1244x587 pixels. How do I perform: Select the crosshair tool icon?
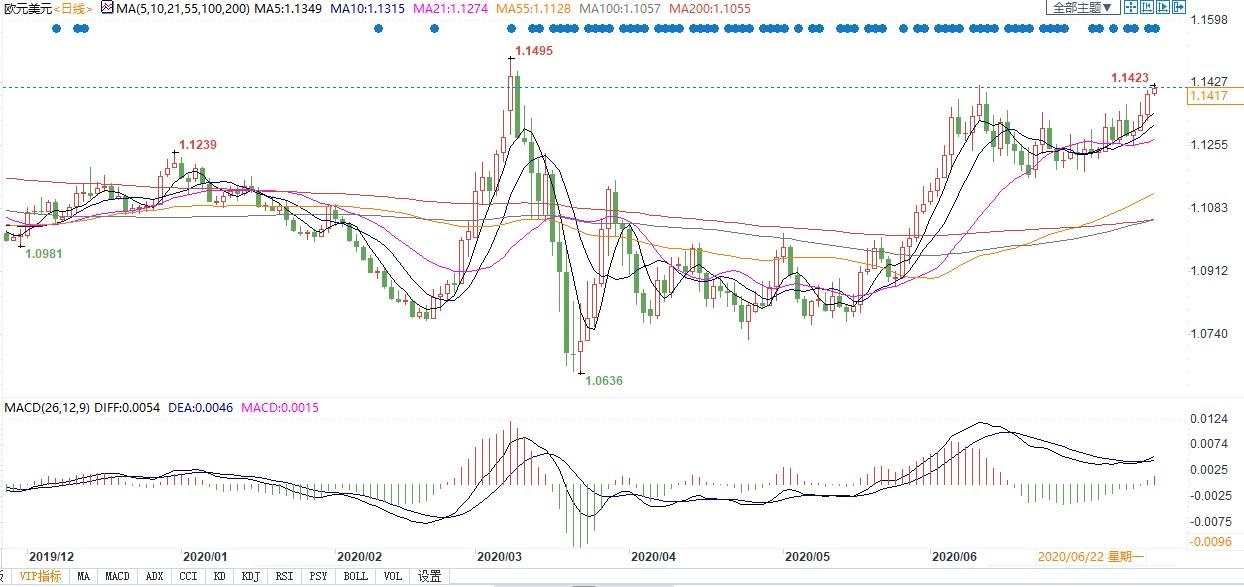1131,7
